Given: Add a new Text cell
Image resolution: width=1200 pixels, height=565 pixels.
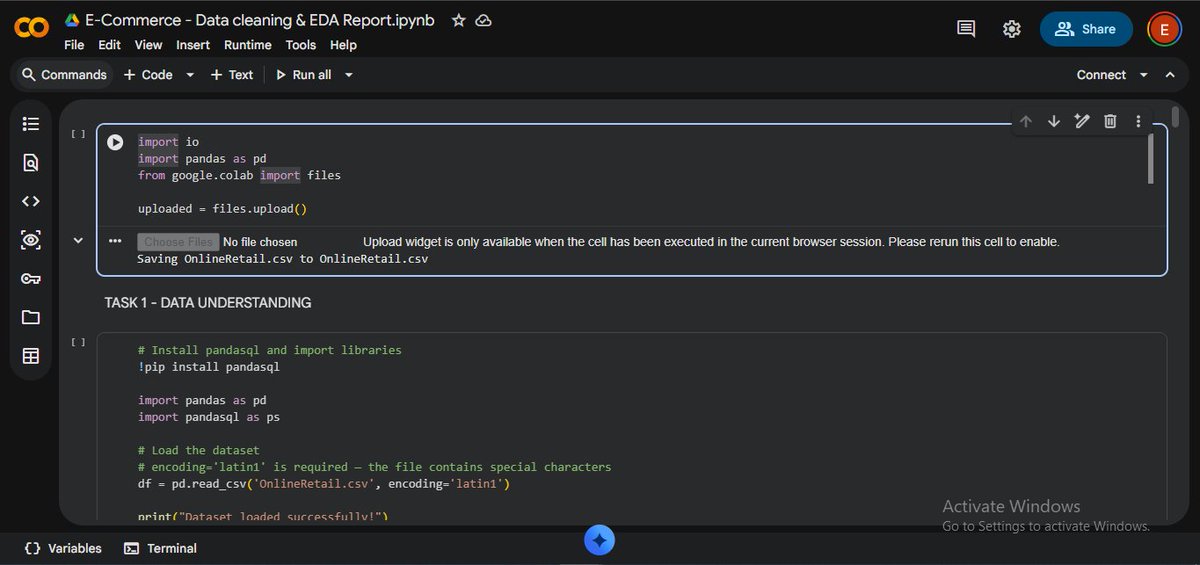Looking at the screenshot, I should (232, 75).
